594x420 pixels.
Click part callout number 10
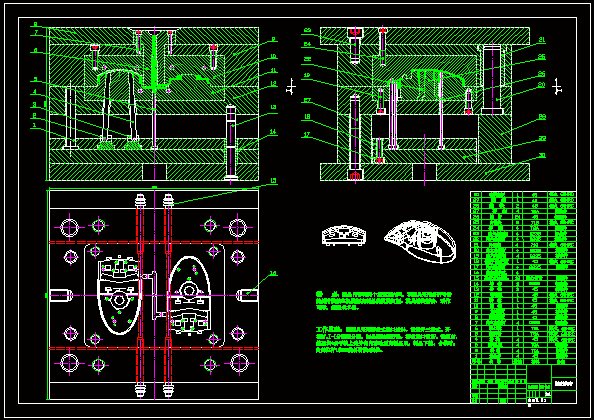point(273,57)
